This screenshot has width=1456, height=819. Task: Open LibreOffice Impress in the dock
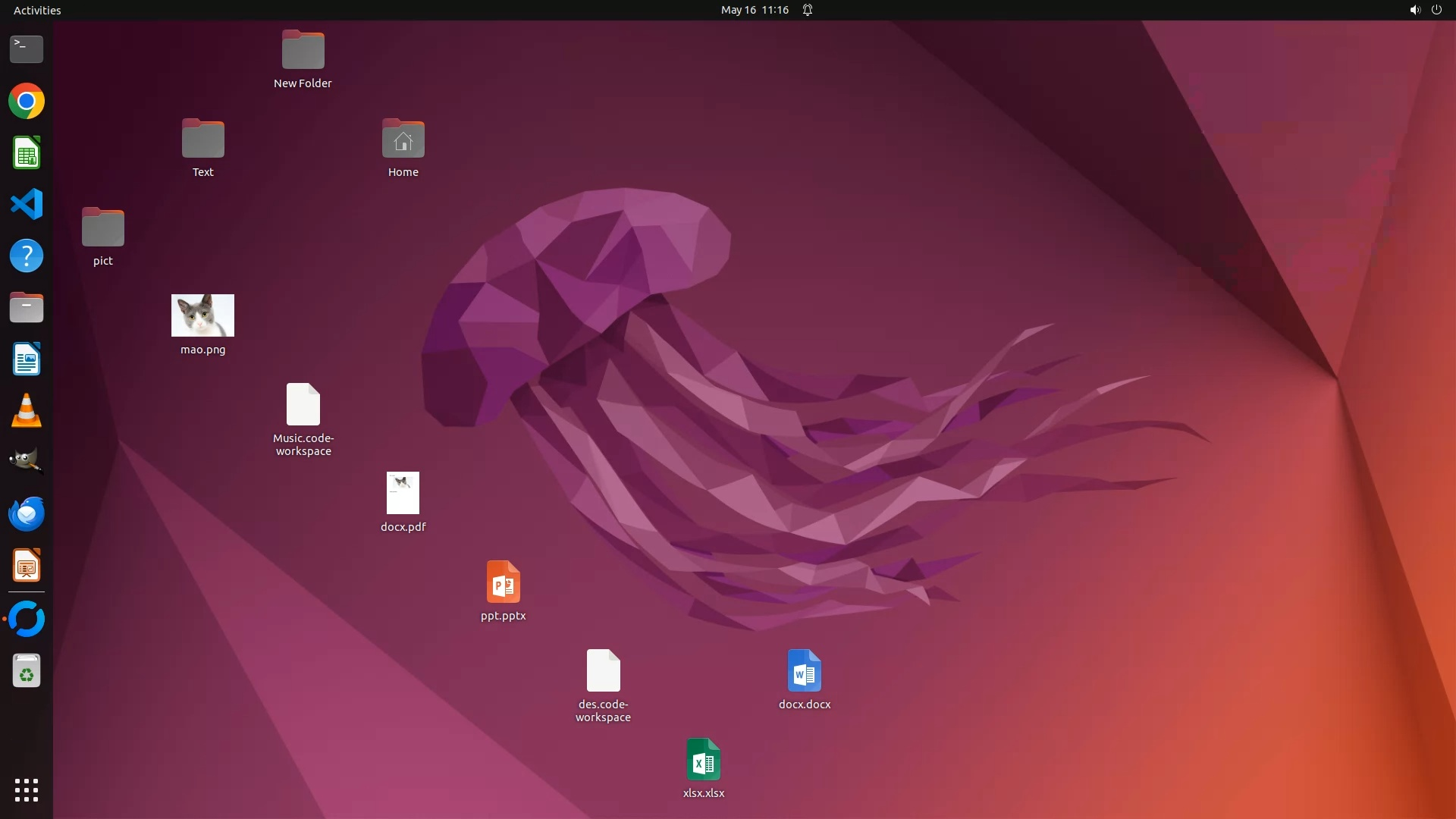[27, 566]
